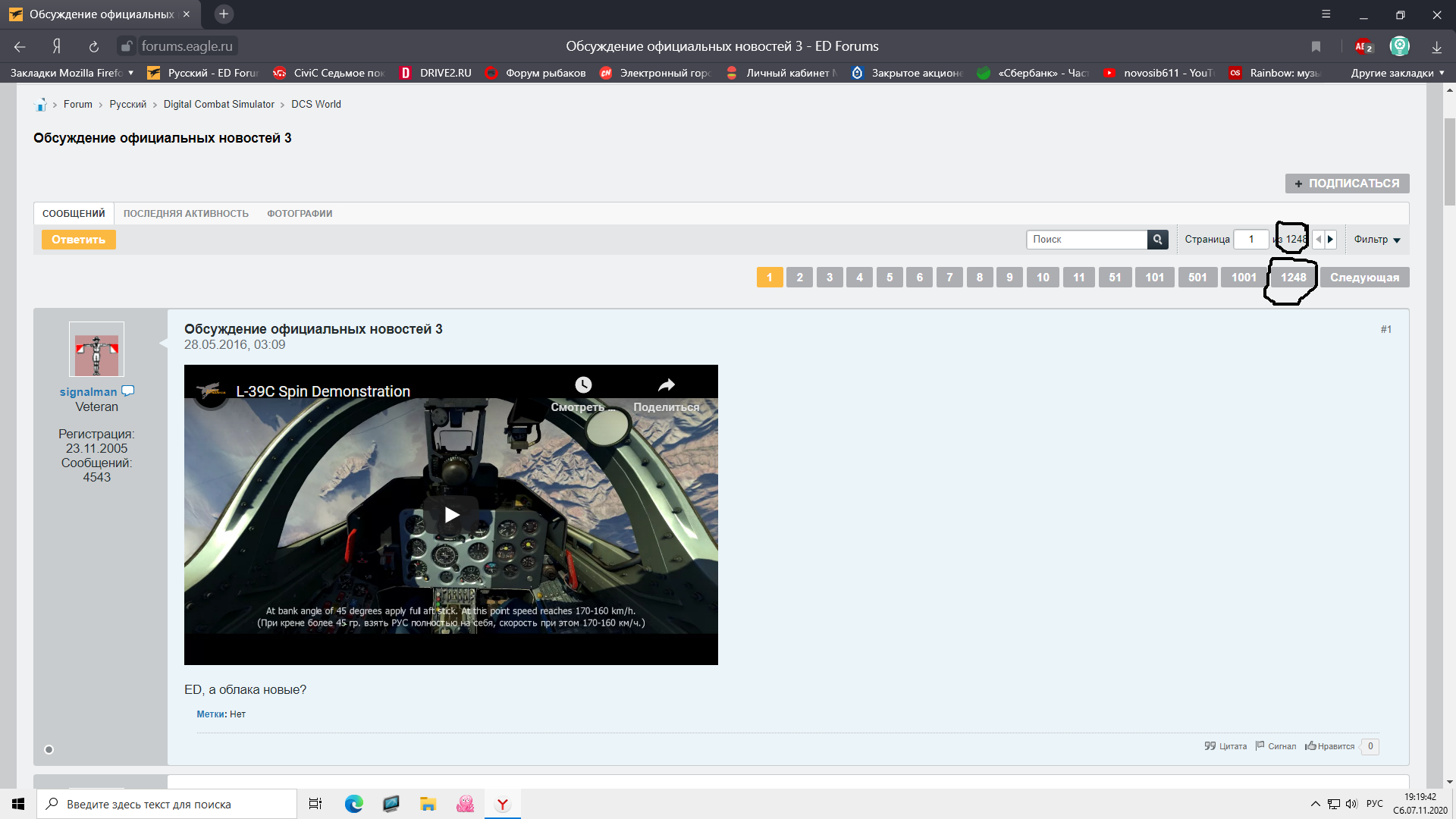Viewport: 1456px width, 819px height.
Task: Open the Фильтр dropdown
Action: coord(1377,240)
